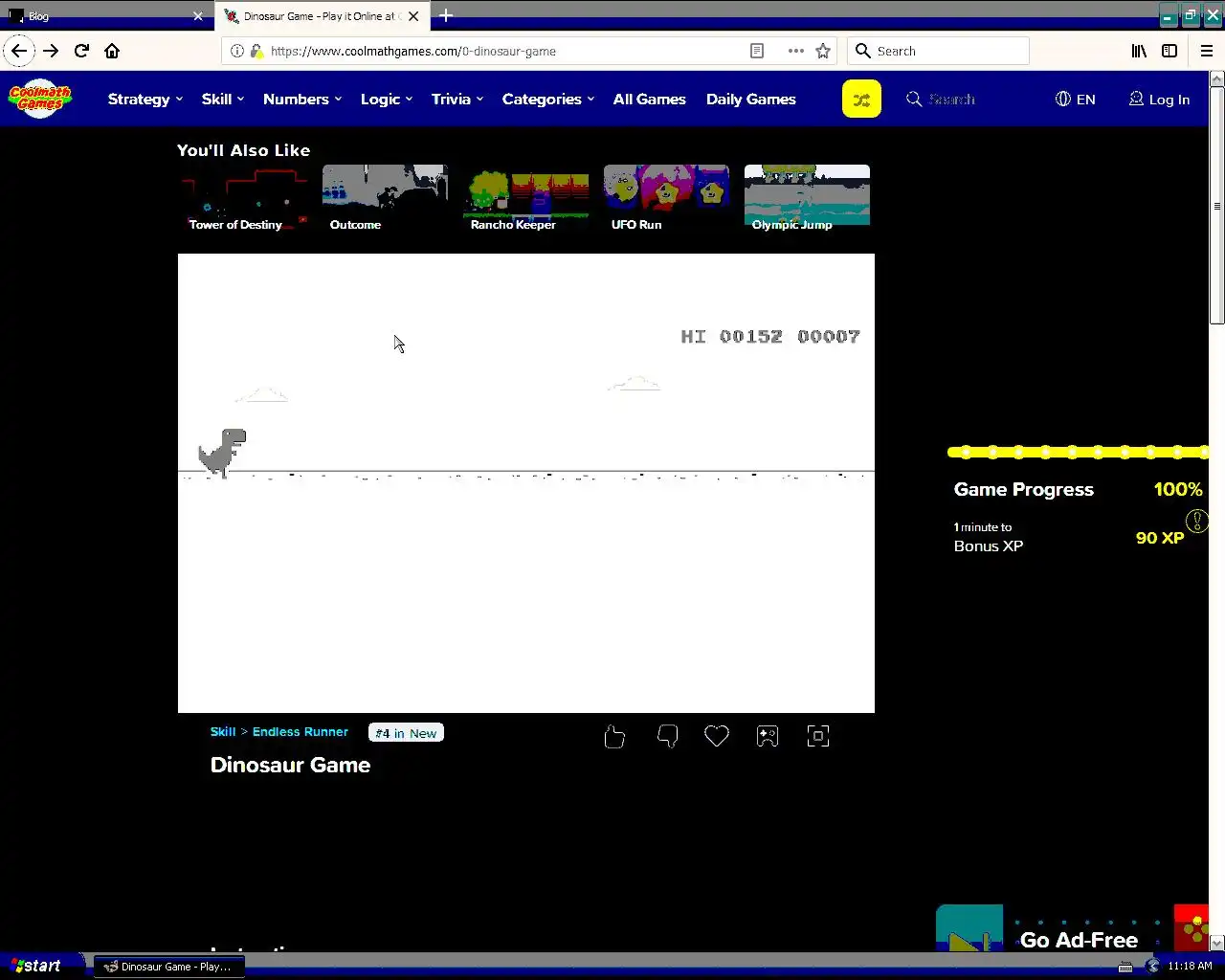Go forward with the browser forward arrow
Screen dimensions: 1225x980
pyautogui.click(x=51, y=51)
